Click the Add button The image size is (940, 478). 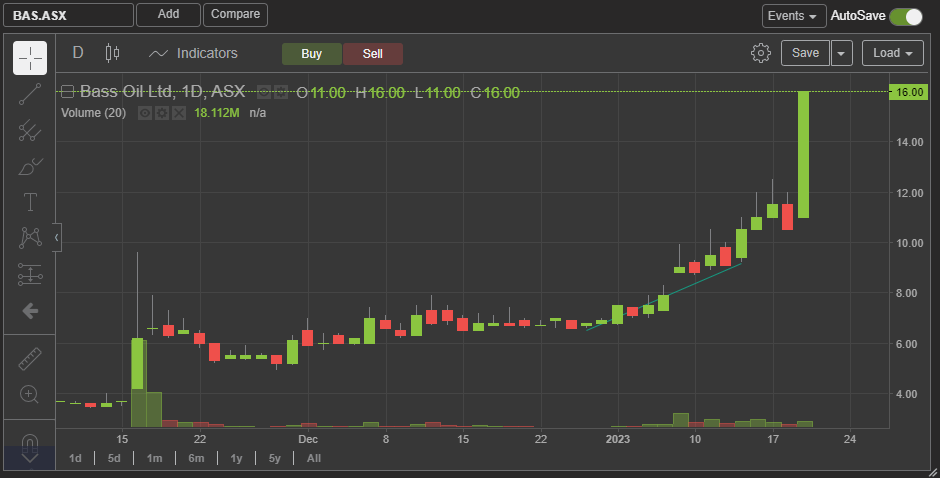[168, 14]
